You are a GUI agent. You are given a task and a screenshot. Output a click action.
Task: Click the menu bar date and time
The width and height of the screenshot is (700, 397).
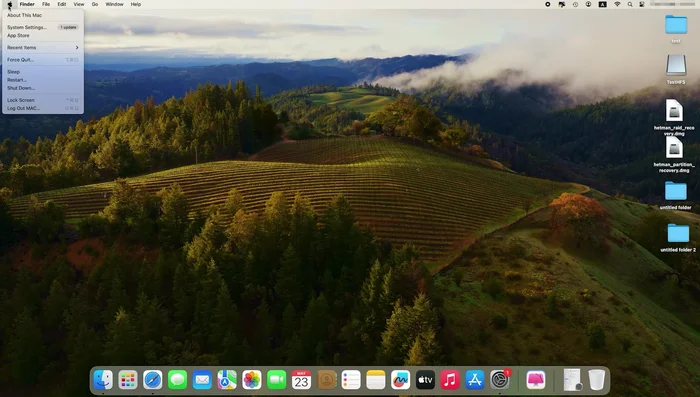point(672,4)
